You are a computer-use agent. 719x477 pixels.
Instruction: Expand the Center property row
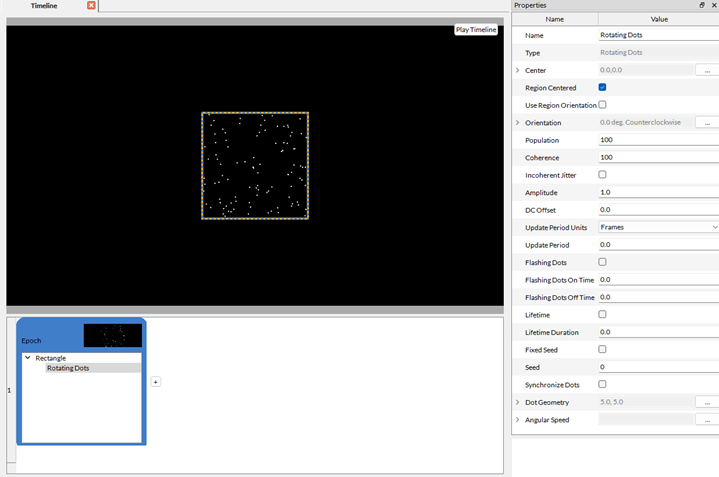[x=517, y=70]
